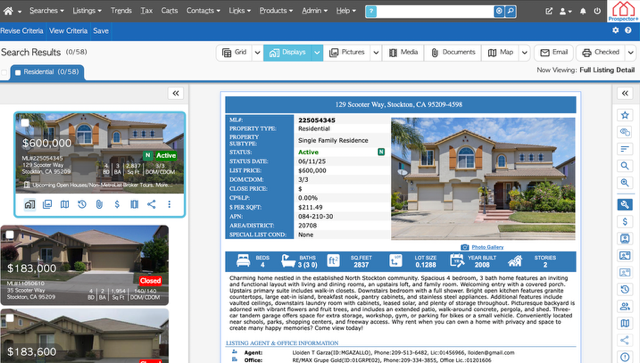Click the blue question mark search help icon
The image size is (640, 363).
[x=371, y=11]
